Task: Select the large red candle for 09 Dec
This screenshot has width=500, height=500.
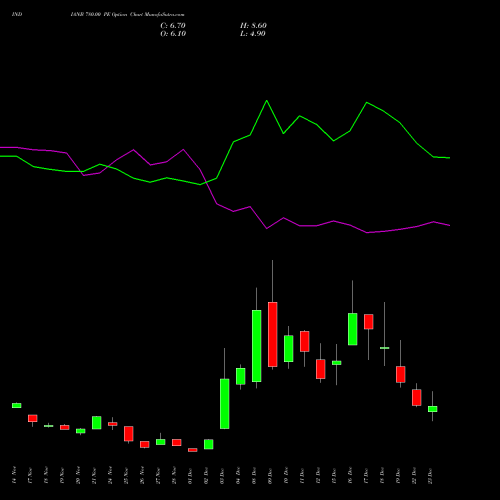Action: pyautogui.click(x=273, y=335)
